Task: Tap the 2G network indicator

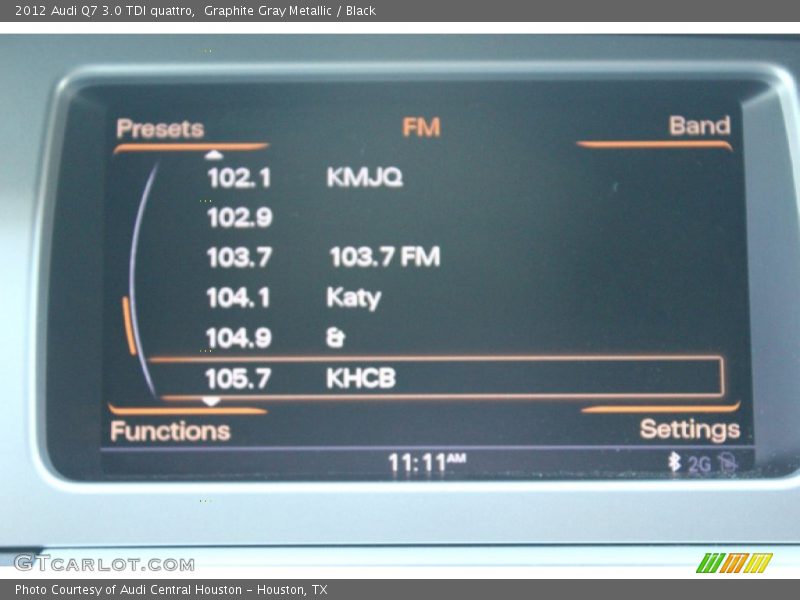Action: [698, 464]
